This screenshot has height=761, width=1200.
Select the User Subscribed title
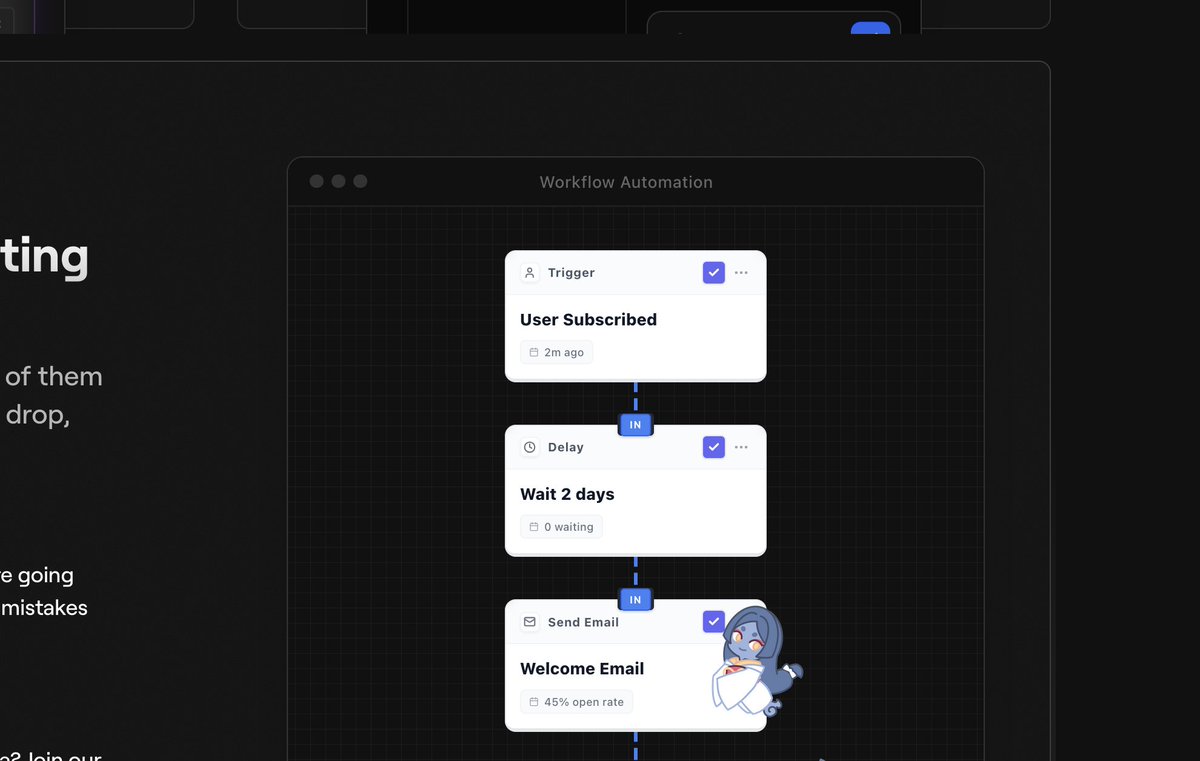tap(588, 320)
